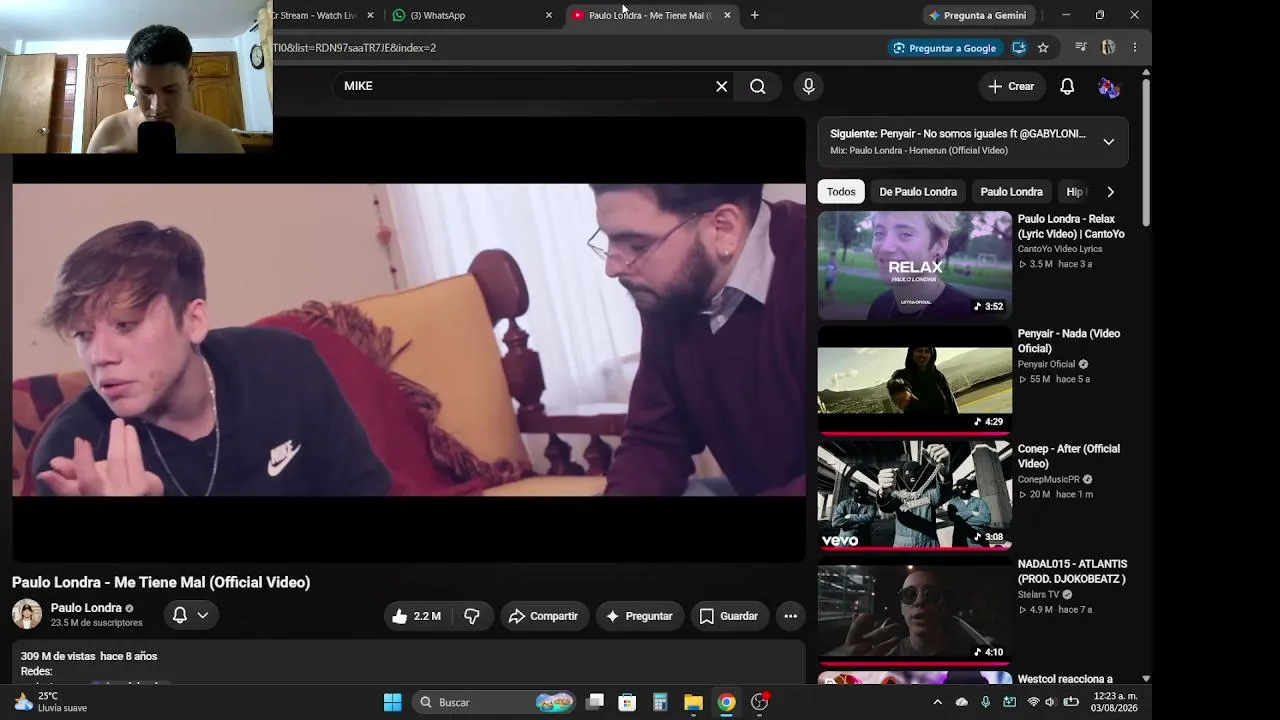1280x720 pixels.
Task: Close the Stream - Watch Live tab
Action: pos(370,15)
